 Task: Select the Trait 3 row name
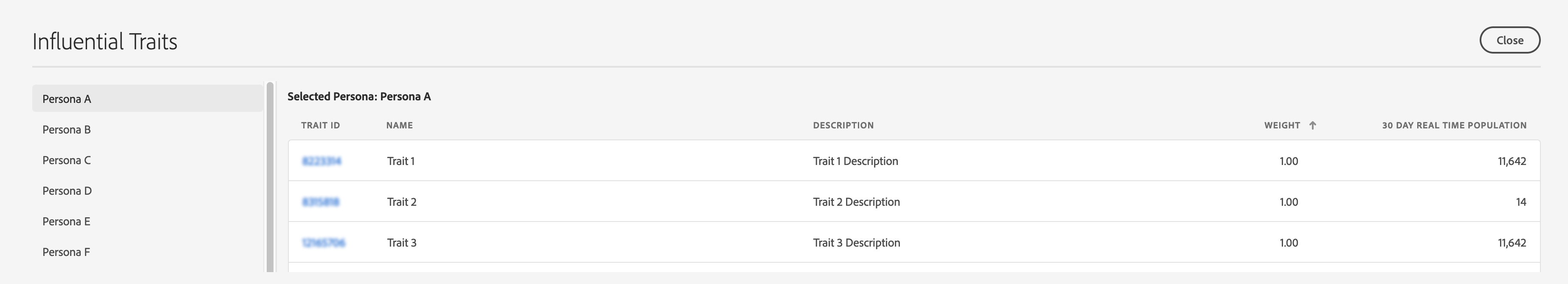point(402,243)
